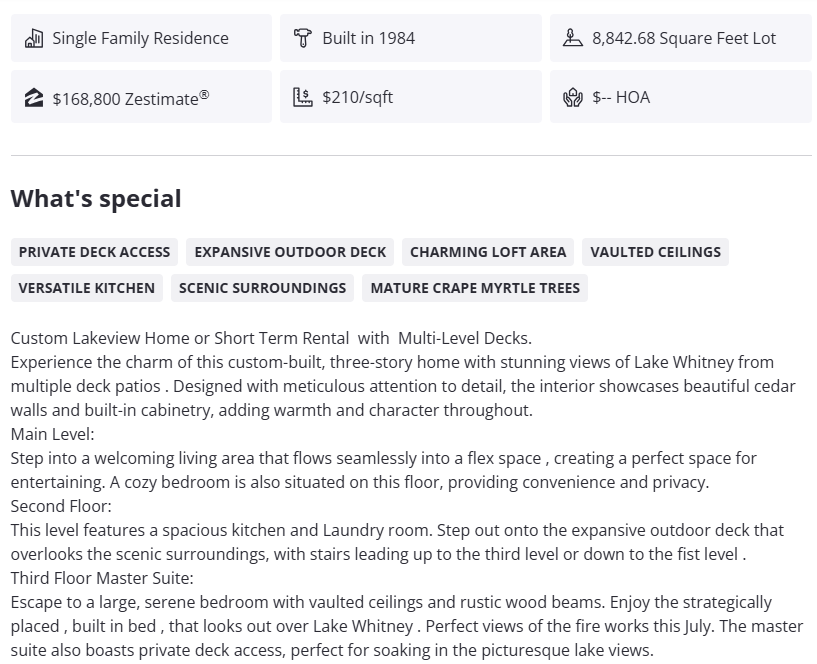This screenshot has width=817, height=664.
Task: Click the What's special heading
Action: click(x=96, y=198)
